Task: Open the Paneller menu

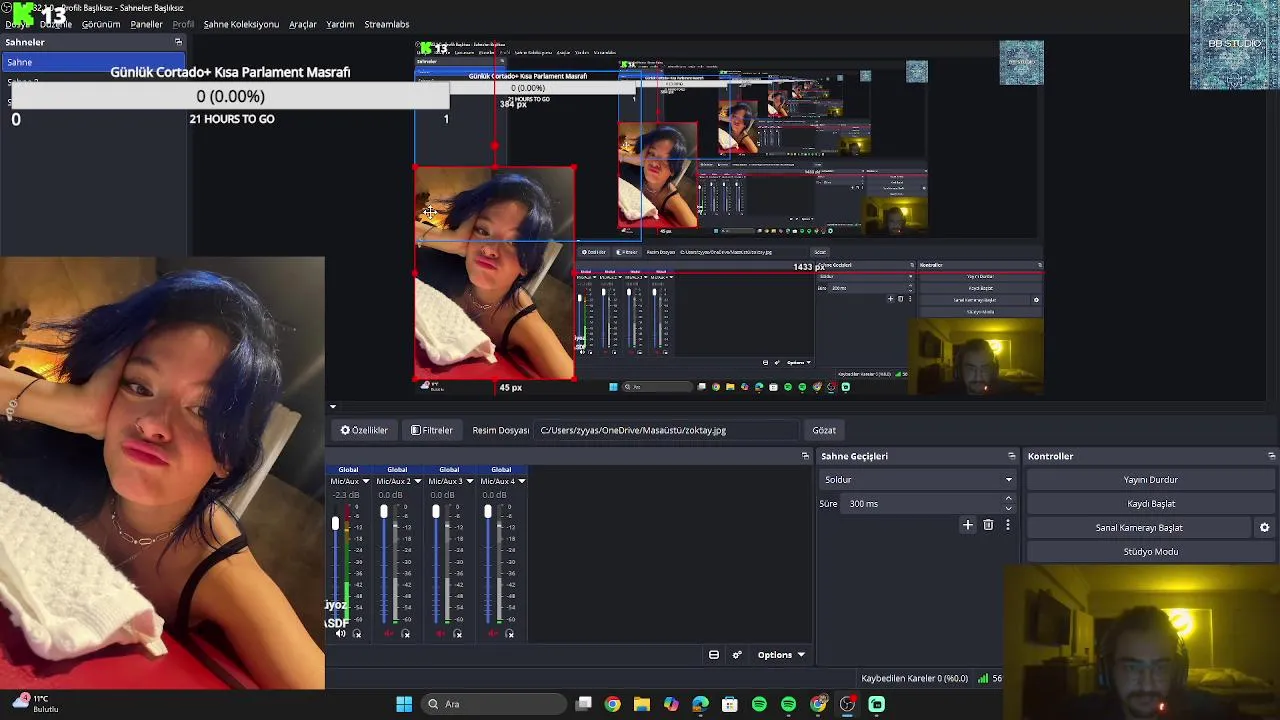Action: pos(146,24)
